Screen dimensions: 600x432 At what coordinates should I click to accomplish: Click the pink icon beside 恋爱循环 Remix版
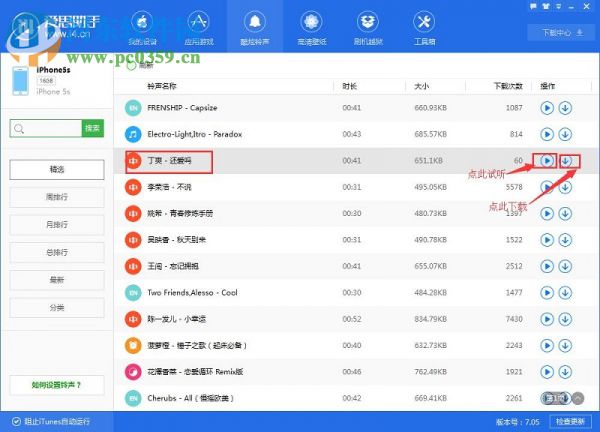coord(133,372)
